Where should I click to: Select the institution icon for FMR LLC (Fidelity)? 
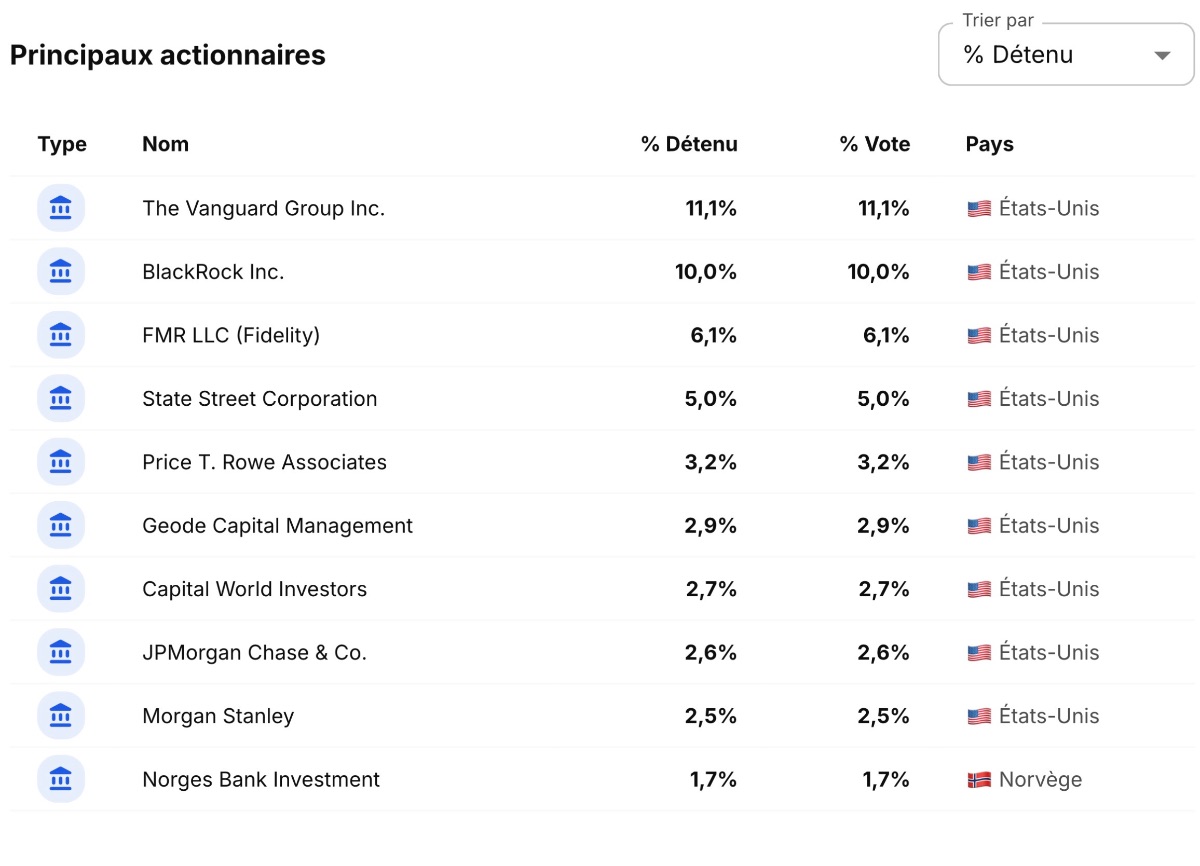[61, 335]
